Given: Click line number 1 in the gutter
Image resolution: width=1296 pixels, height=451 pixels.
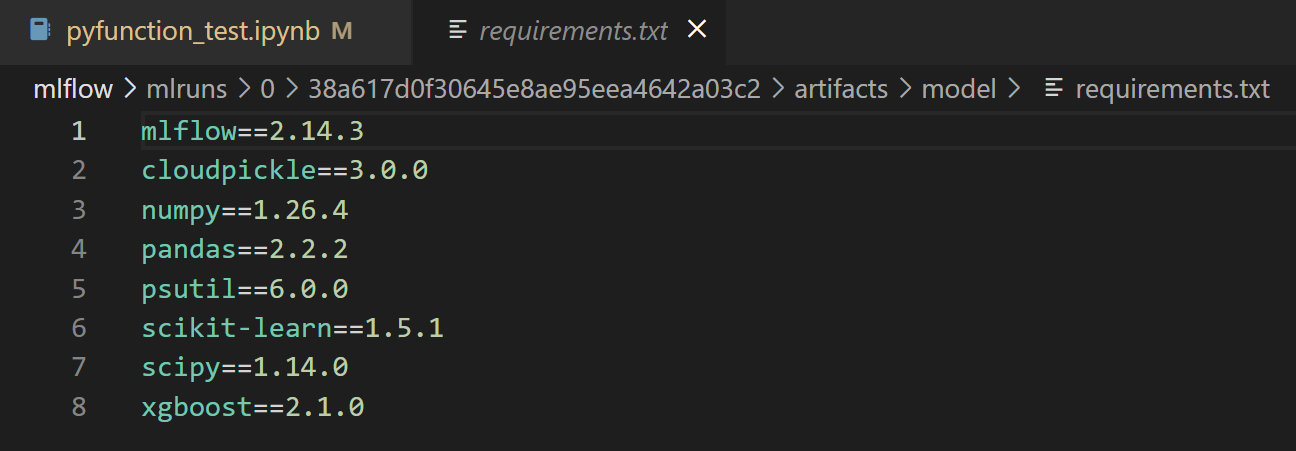Looking at the screenshot, I should pyautogui.click(x=78, y=131).
